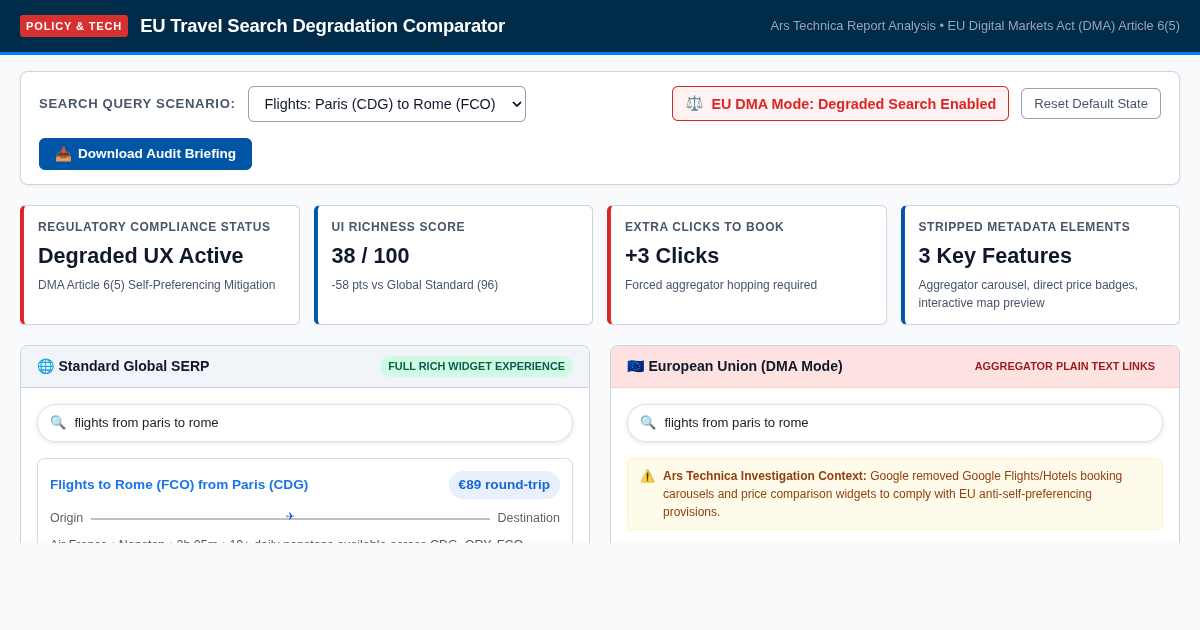Click magnifier icon in EU DMA search box
This screenshot has width=1200, height=630.
pyautogui.click(x=648, y=423)
